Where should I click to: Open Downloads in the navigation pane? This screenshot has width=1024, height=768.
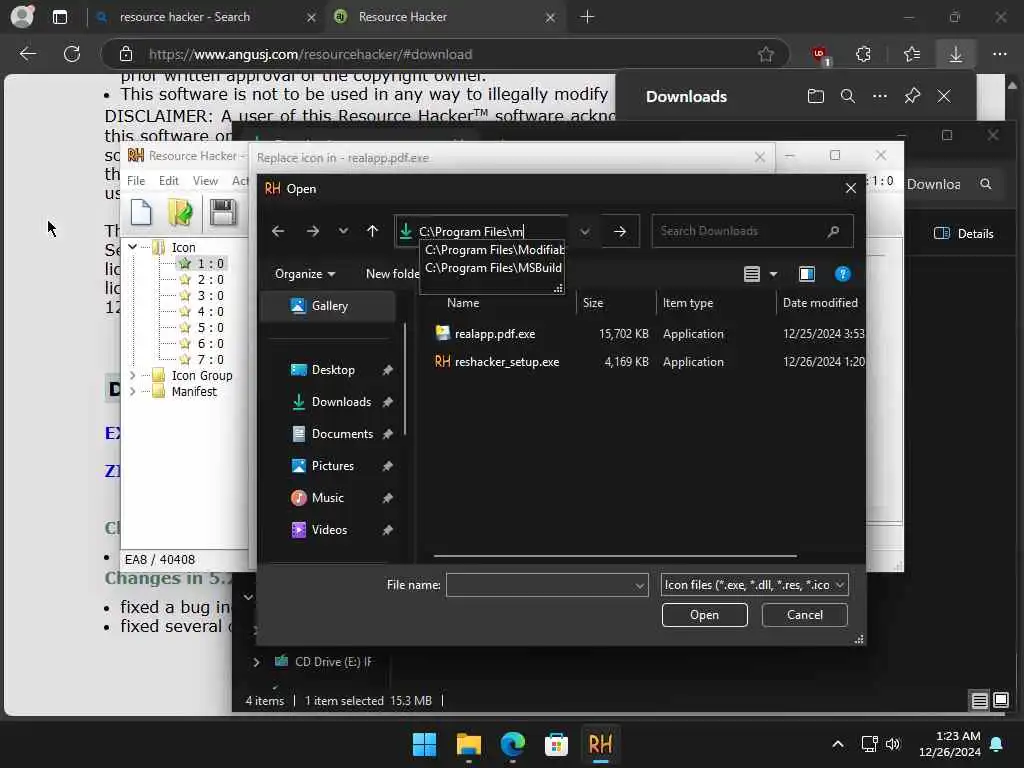click(341, 402)
